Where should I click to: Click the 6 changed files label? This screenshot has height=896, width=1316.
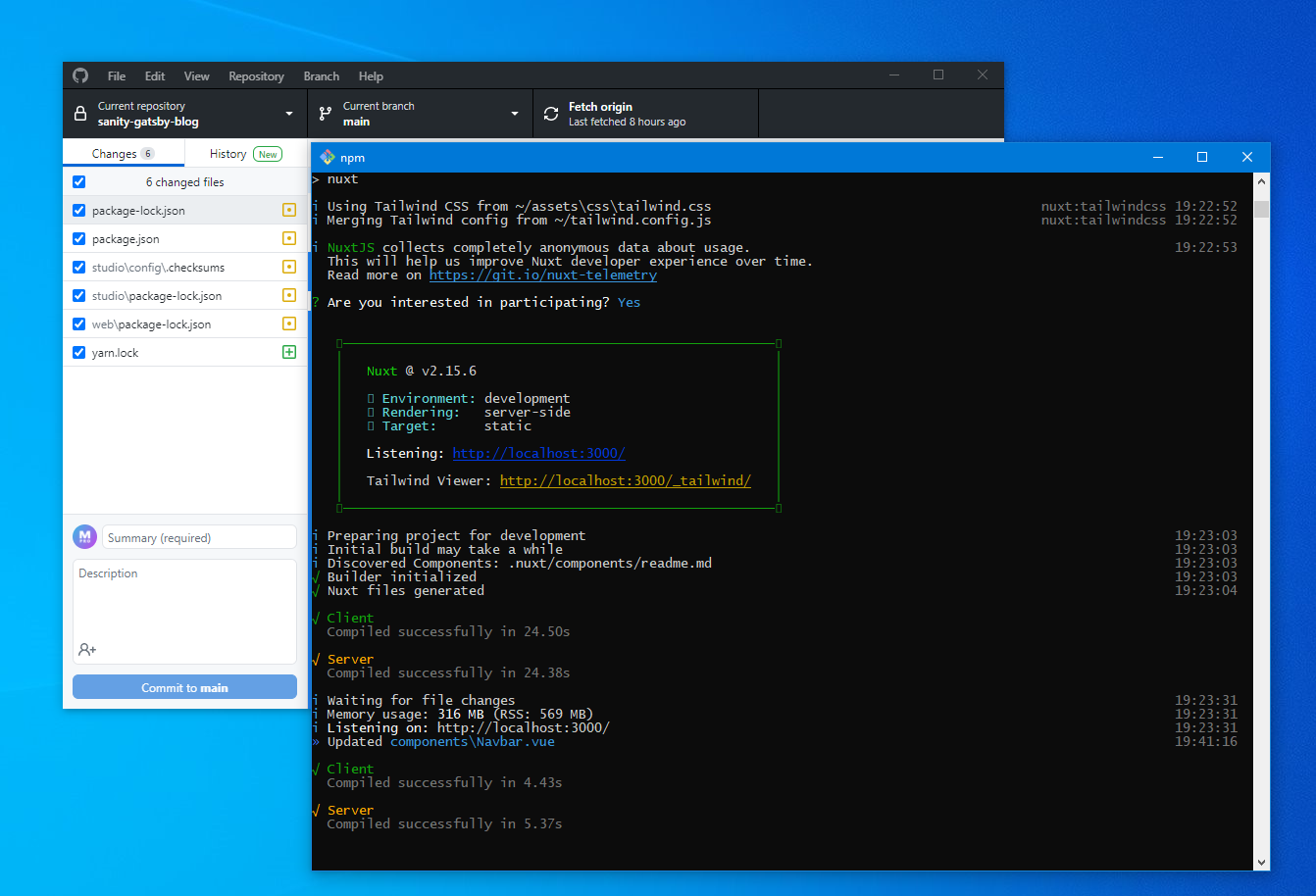click(x=185, y=182)
